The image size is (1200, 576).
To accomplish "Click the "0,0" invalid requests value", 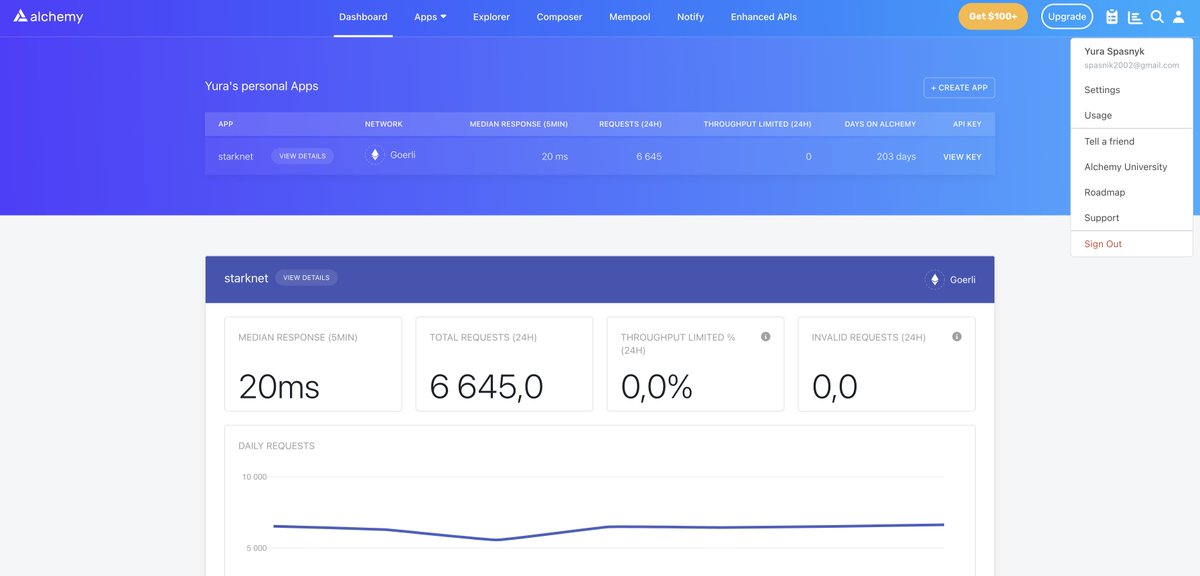I will (x=835, y=386).
